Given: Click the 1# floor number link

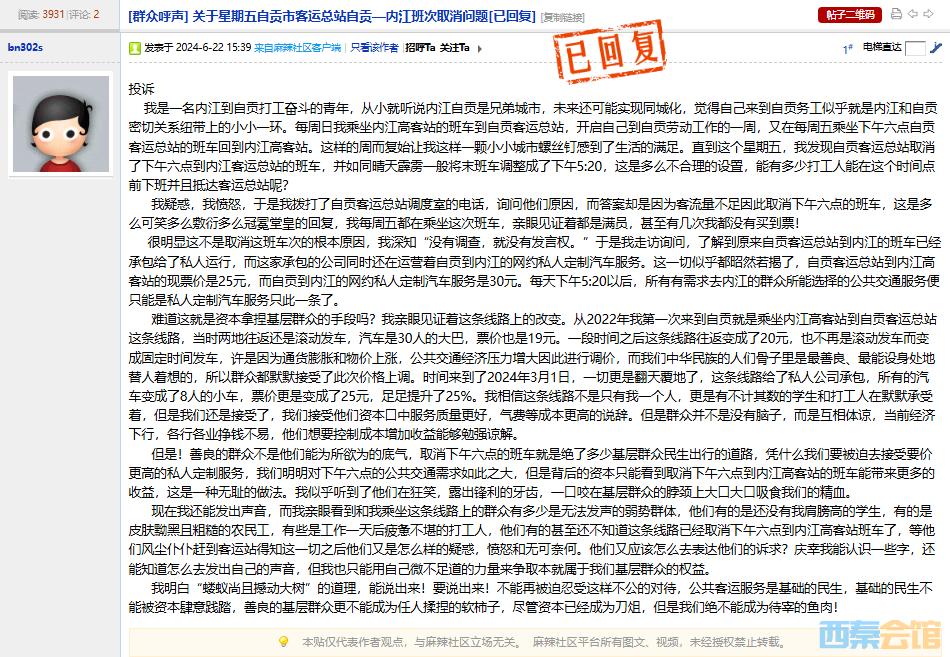Looking at the screenshot, I should coord(847,47).
